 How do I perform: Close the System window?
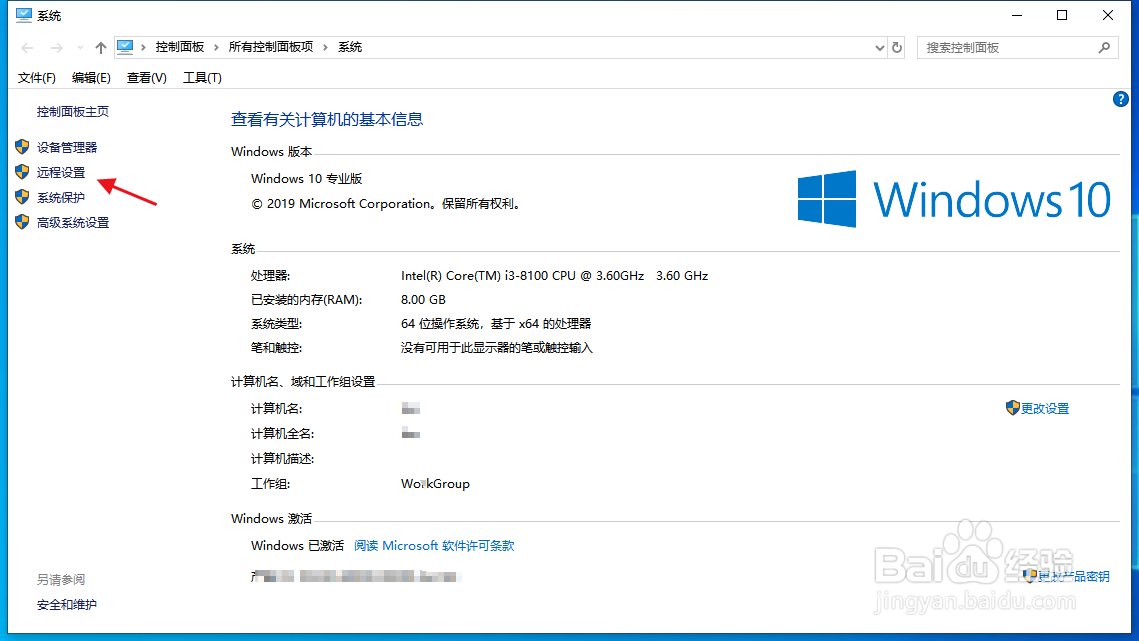(x=1108, y=15)
